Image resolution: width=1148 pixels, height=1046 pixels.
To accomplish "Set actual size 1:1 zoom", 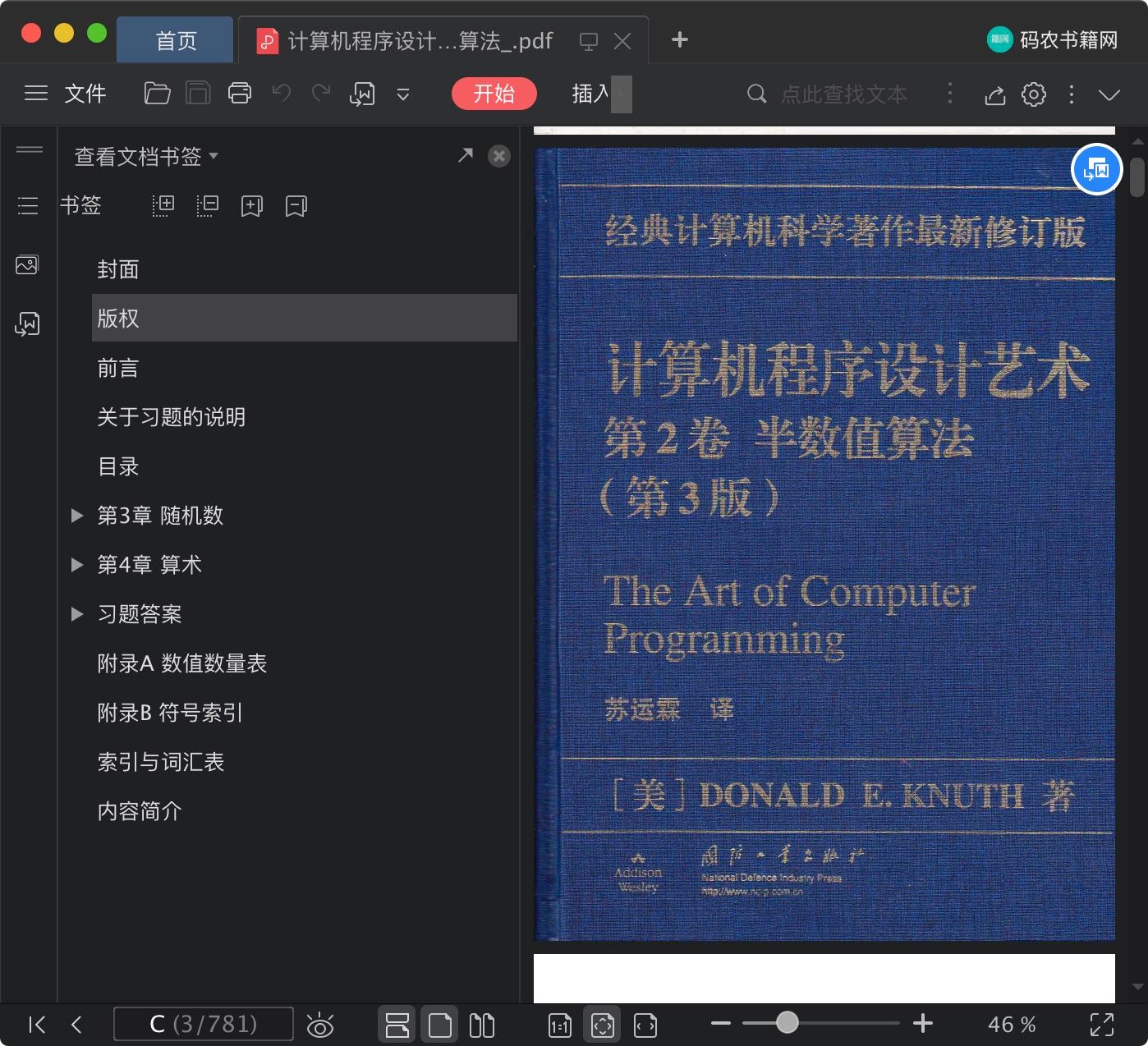I will pos(560,1025).
